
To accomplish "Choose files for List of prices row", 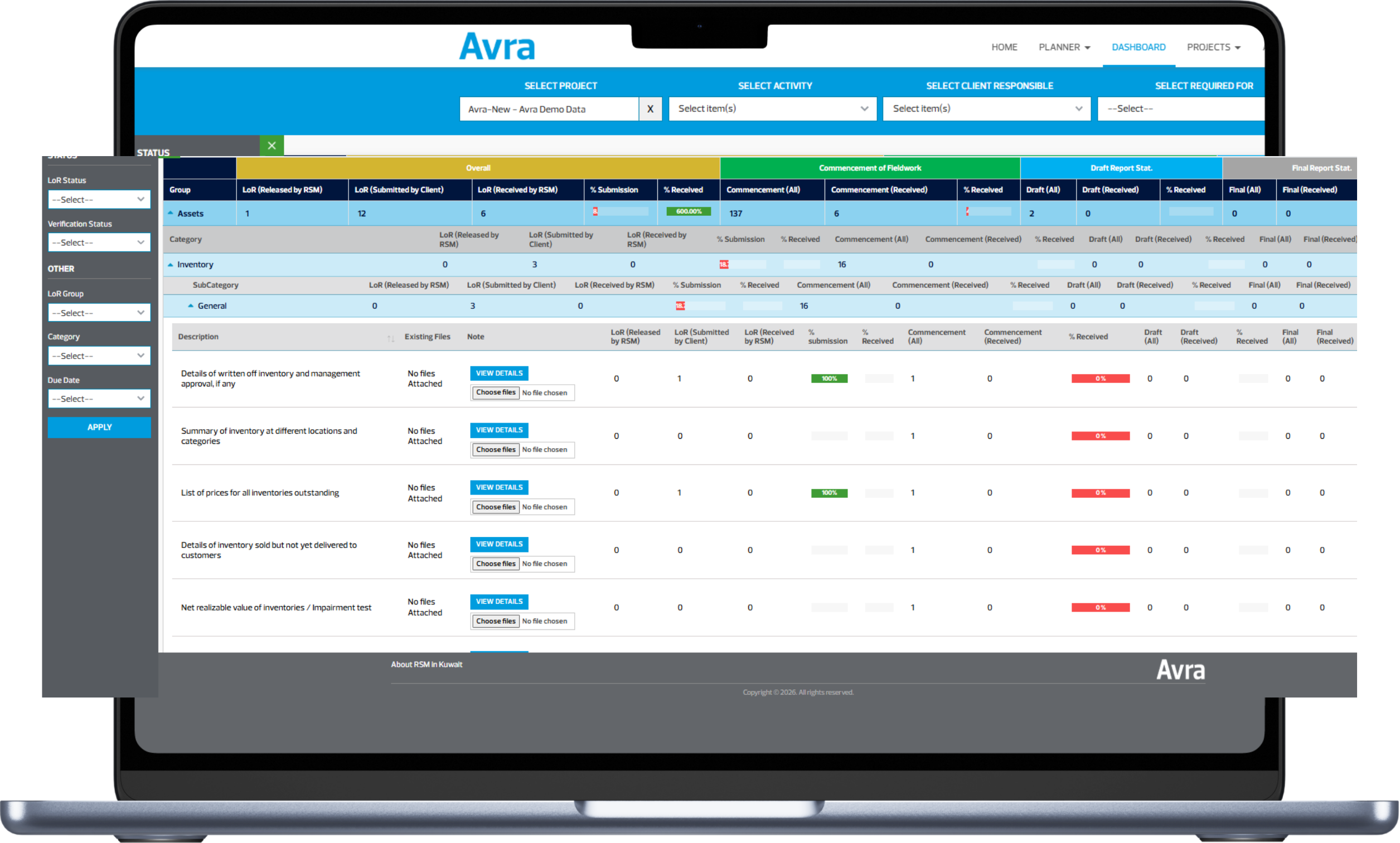I will pyautogui.click(x=496, y=507).
